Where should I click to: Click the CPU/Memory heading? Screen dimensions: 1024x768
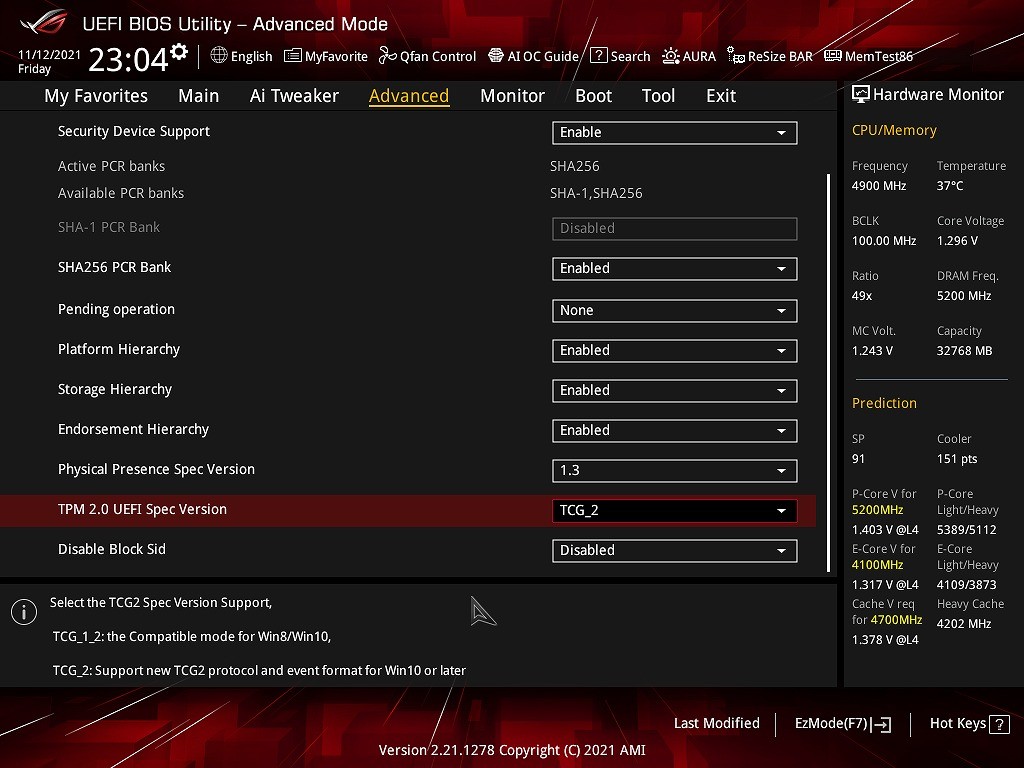[894, 131]
